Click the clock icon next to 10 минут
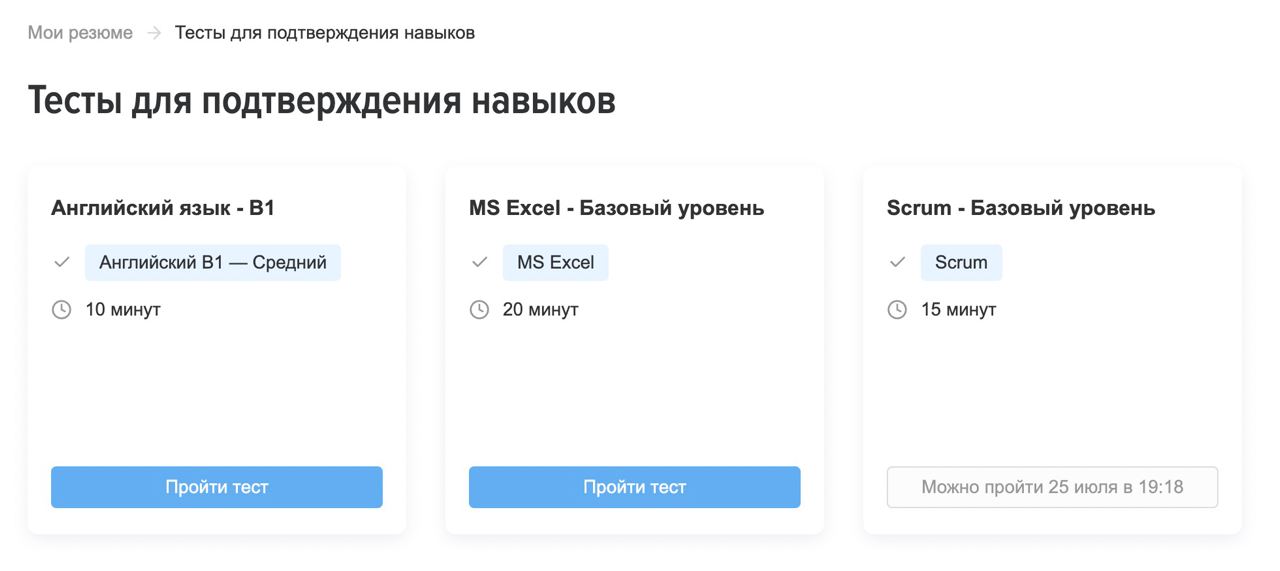 click(x=62, y=310)
